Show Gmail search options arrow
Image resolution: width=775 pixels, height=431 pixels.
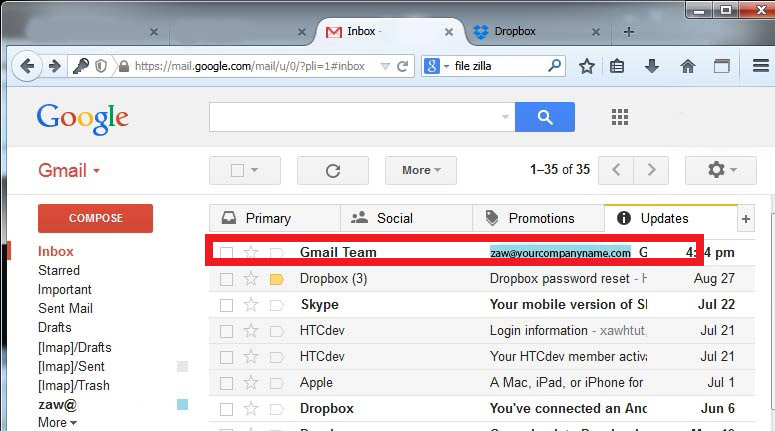pyautogui.click(x=505, y=117)
